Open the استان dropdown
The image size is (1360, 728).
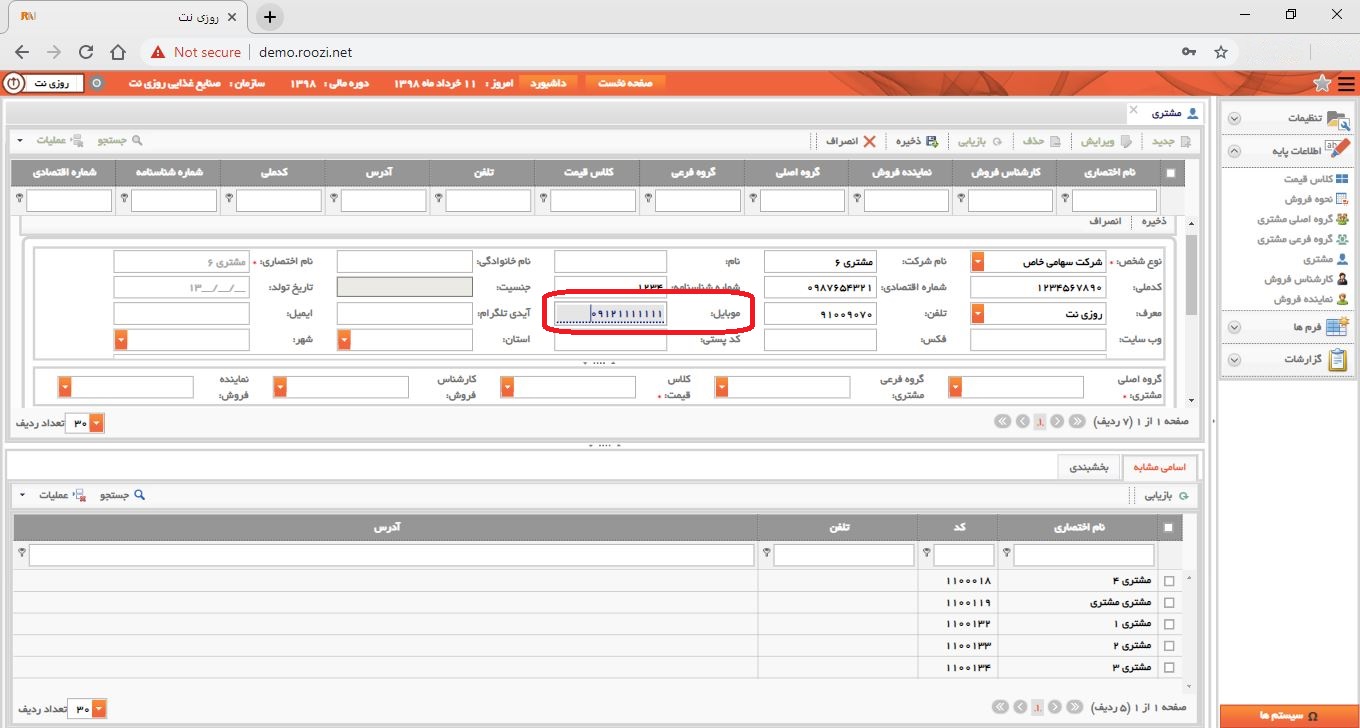(x=344, y=340)
